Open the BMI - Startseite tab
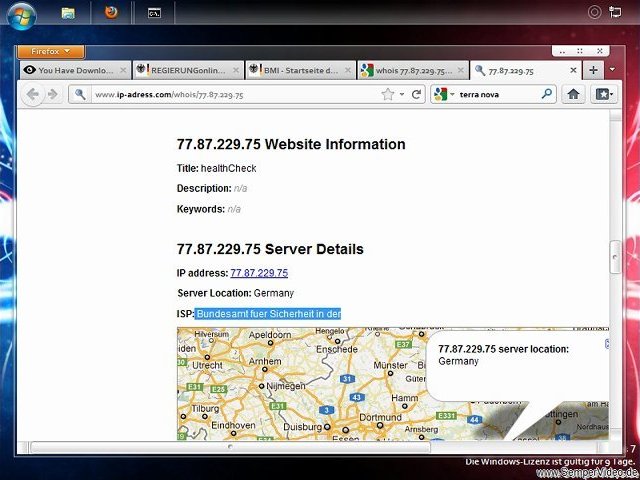 pyautogui.click(x=298, y=70)
